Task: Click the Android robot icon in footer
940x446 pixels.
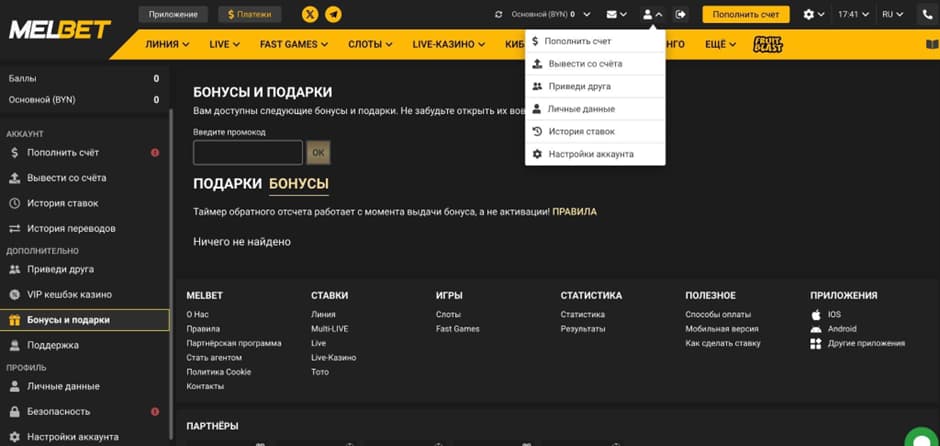Action: [816, 329]
